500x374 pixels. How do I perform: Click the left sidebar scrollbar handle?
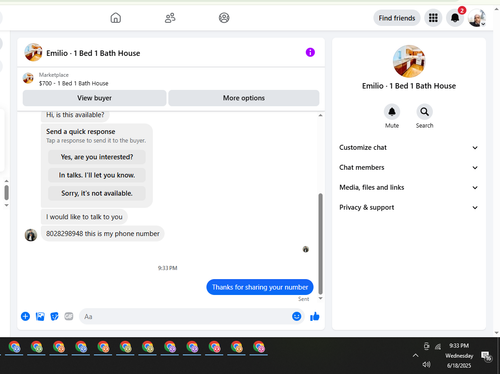click(x=6, y=192)
